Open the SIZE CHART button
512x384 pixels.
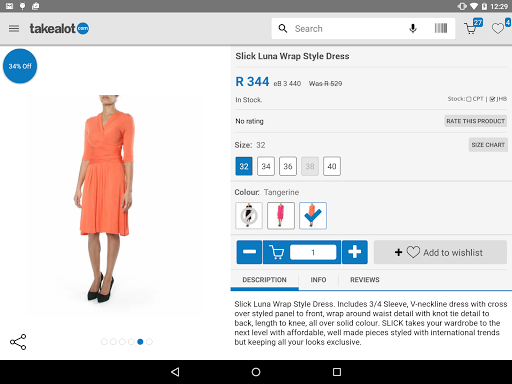tap(488, 145)
